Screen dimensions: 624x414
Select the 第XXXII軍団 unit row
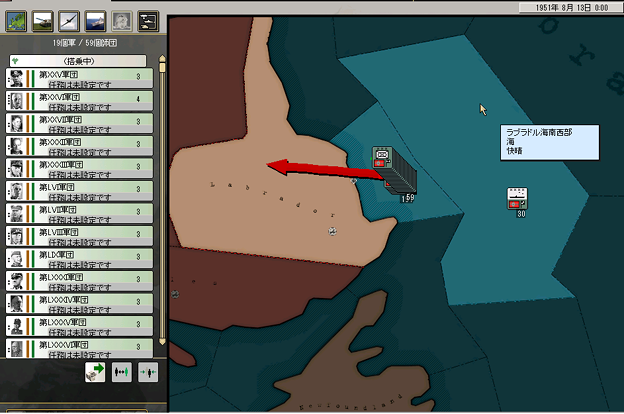(x=79, y=146)
